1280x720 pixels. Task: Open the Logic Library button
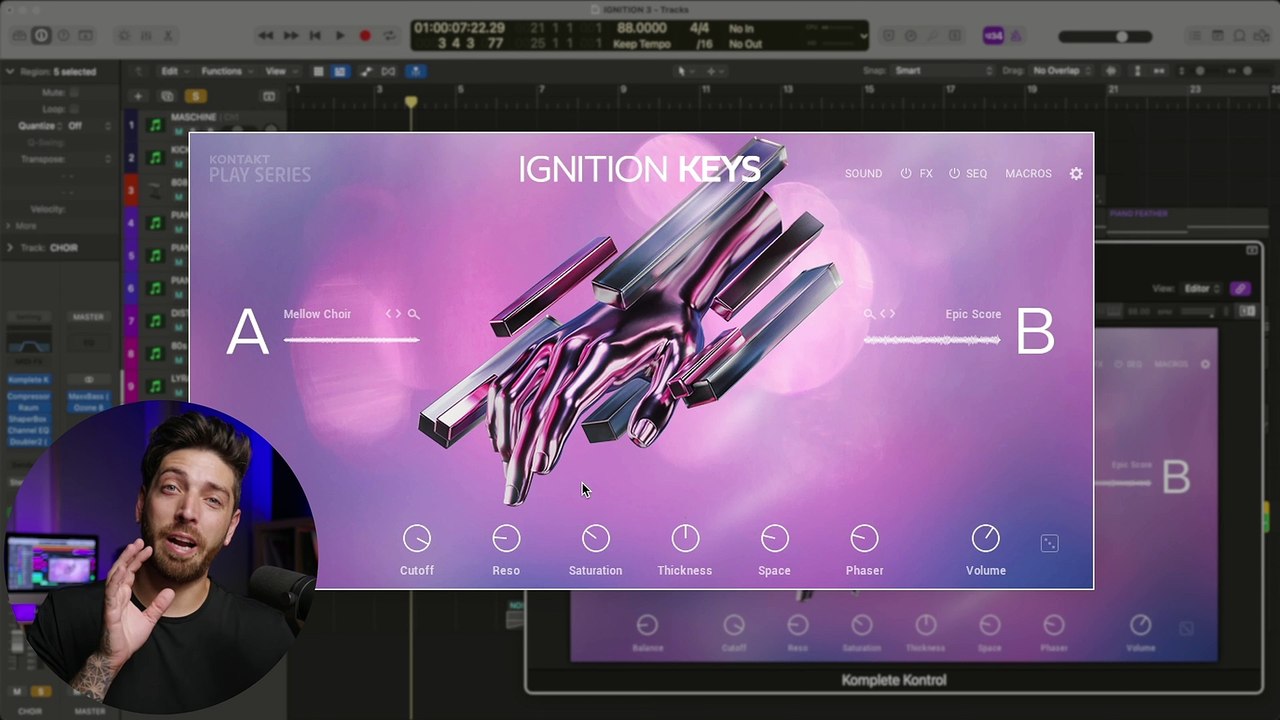pyautogui.click(x=19, y=35)
